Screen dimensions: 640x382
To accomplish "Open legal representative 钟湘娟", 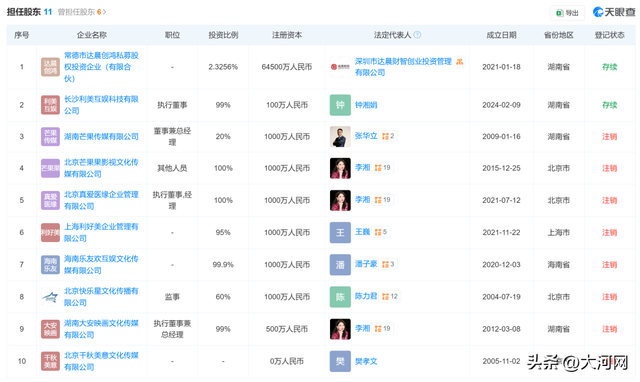I will pos(366,105).
